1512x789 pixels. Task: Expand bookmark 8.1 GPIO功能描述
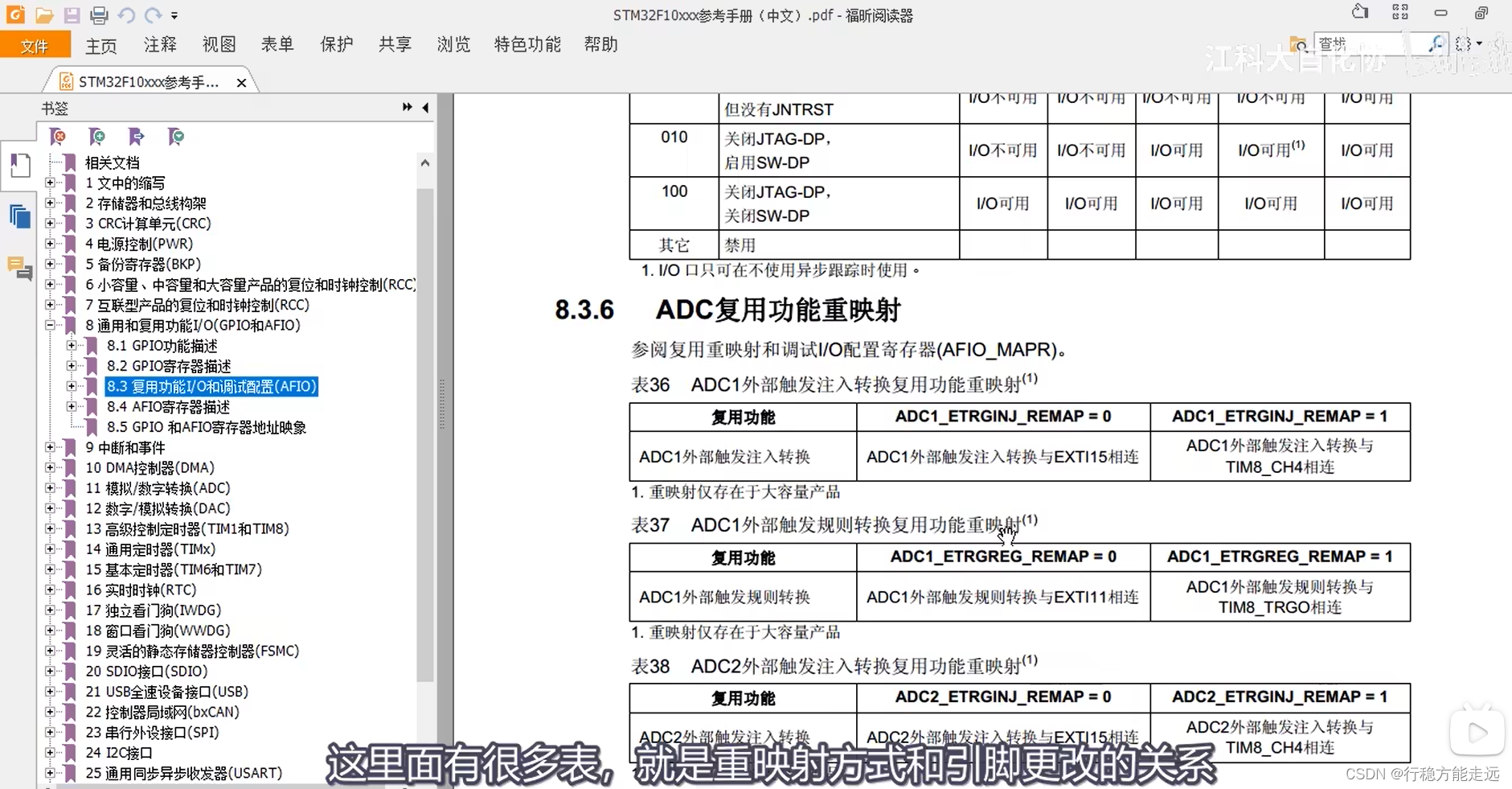point(72,345)
